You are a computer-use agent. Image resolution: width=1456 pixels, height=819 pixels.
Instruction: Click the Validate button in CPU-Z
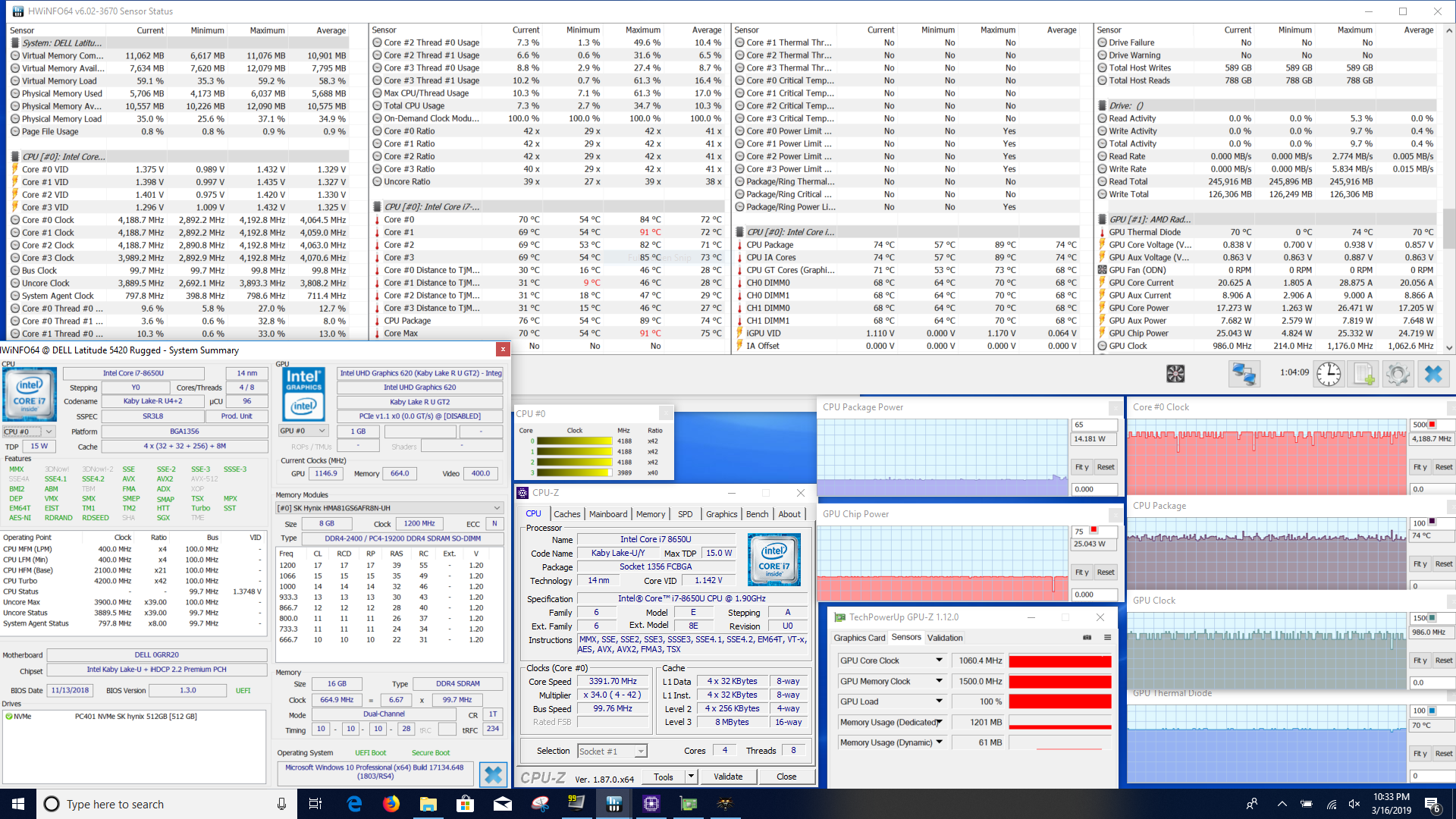tap(728, 777)
